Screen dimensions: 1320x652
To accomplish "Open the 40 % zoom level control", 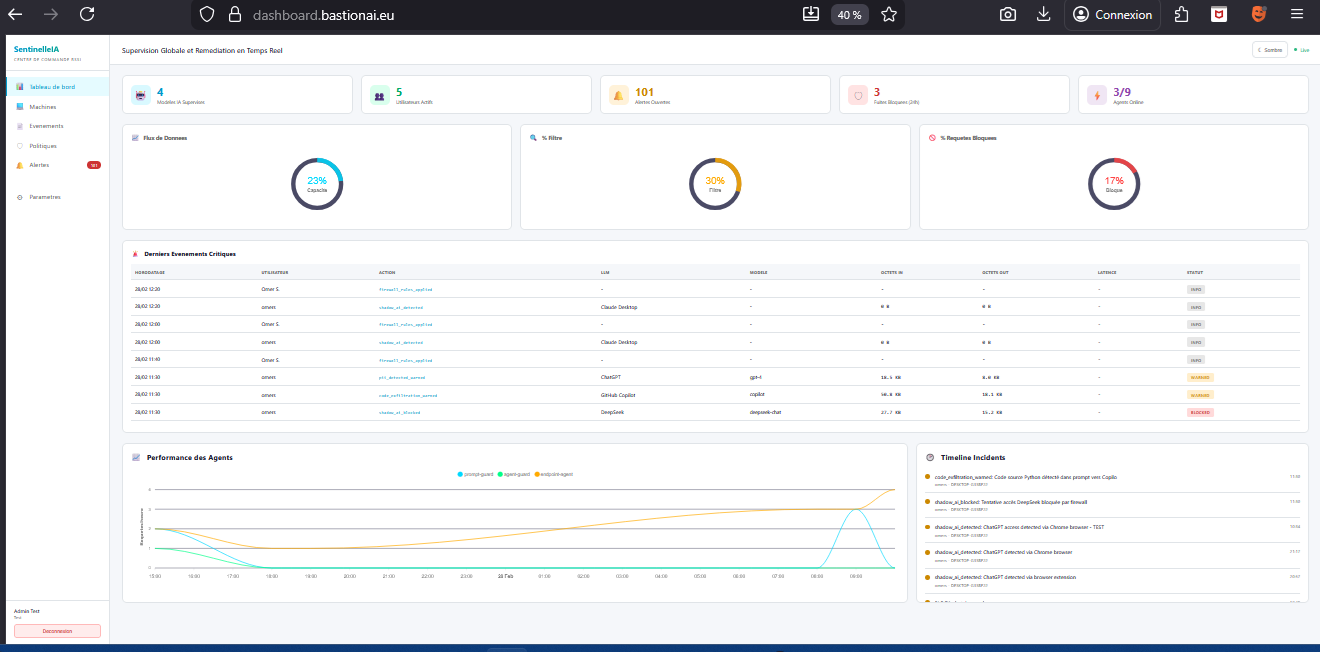I will tap(849, 14).
